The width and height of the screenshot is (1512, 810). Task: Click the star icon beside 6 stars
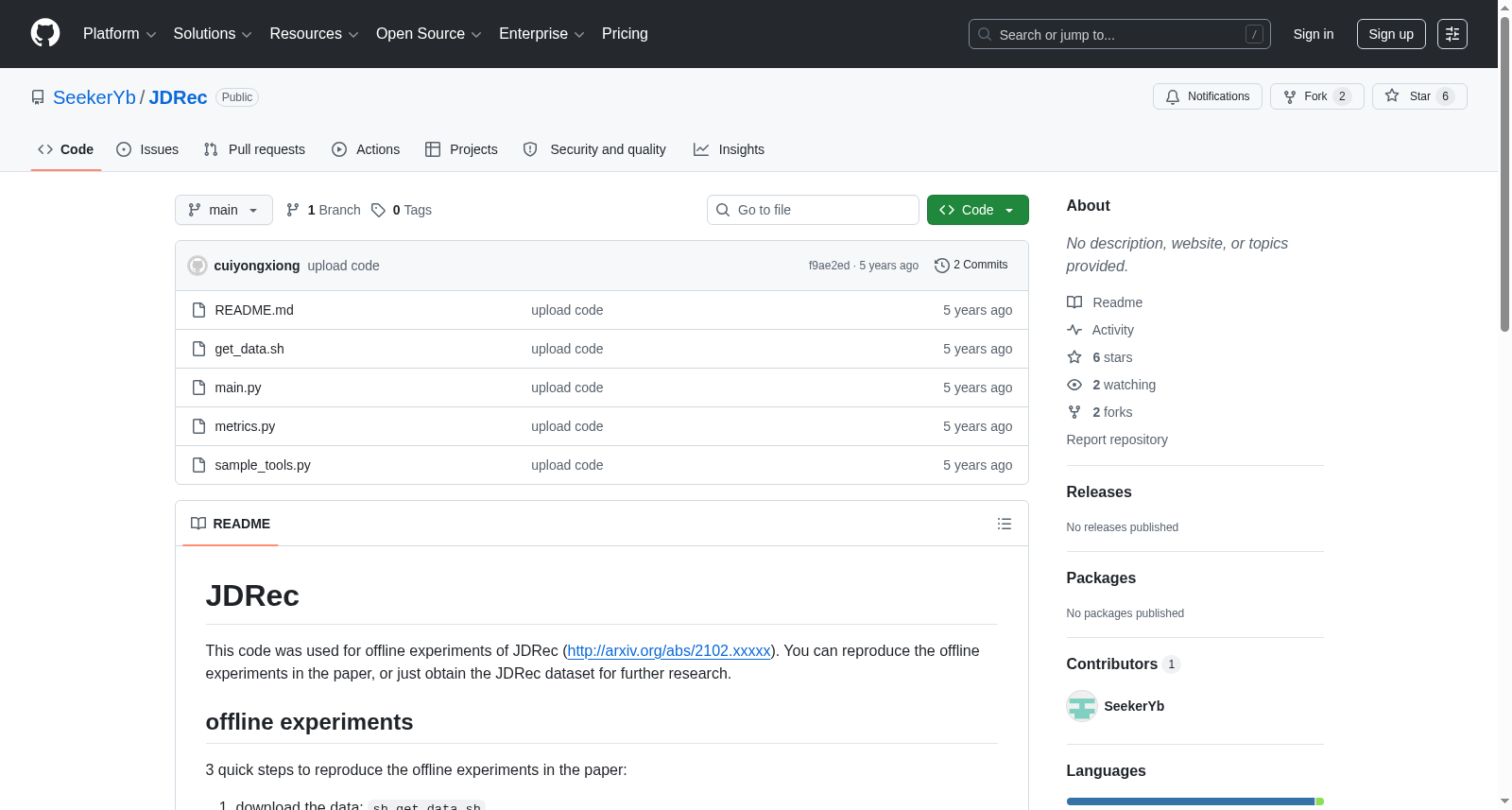click(x=1074, y=357)
